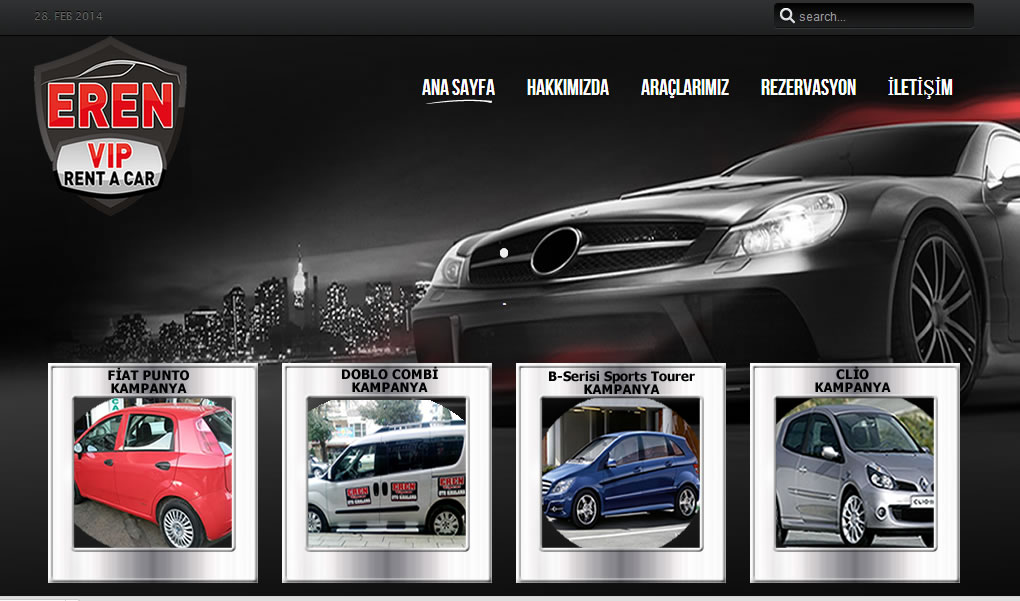1020x601 pixels.
Task: Click the magnifier search icon
Action: point(787,16)
